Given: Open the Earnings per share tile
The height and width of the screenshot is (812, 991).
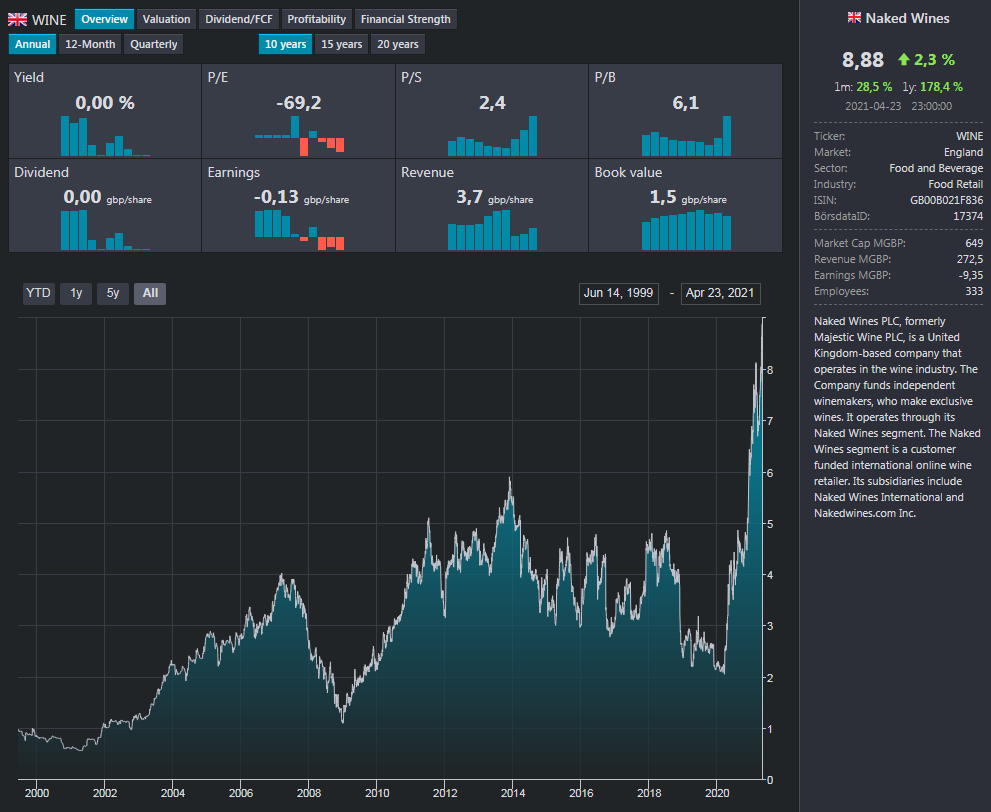Looking at the screenshot, I should pos(298,205).
